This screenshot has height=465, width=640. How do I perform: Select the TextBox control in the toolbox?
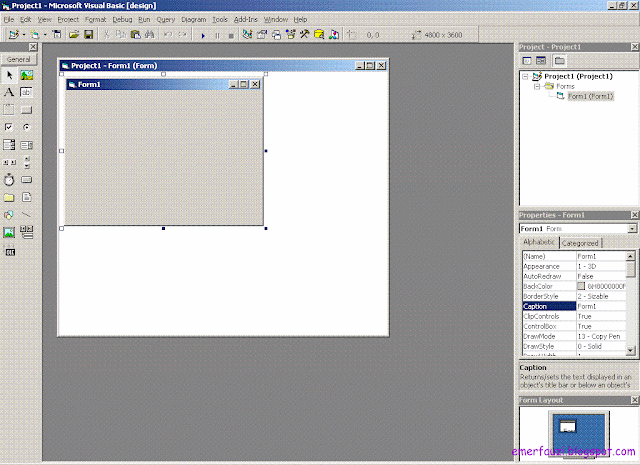[27, 92]
